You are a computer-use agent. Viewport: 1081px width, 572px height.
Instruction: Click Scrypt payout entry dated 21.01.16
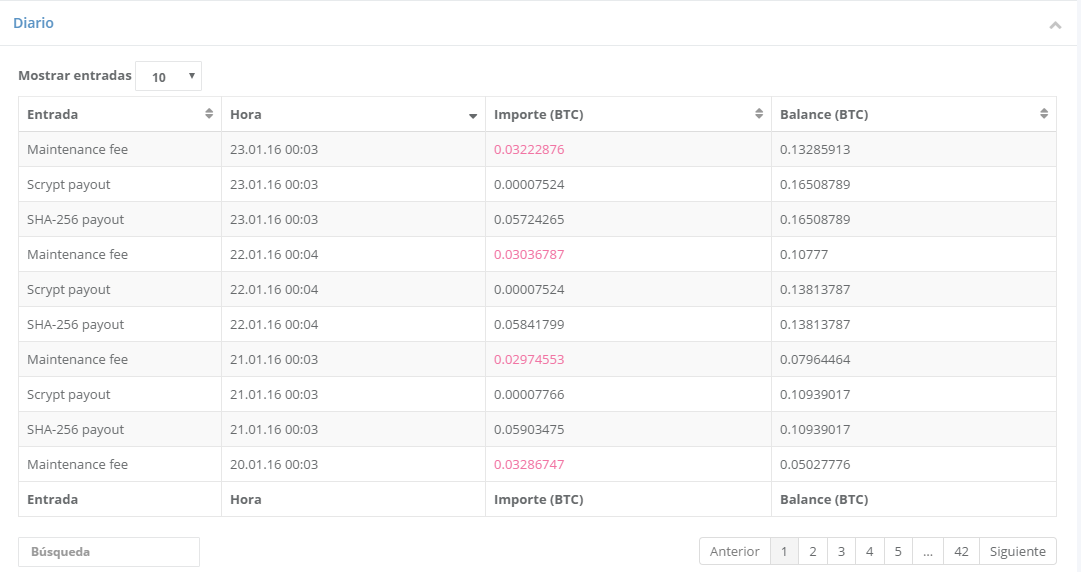[68, 395]
